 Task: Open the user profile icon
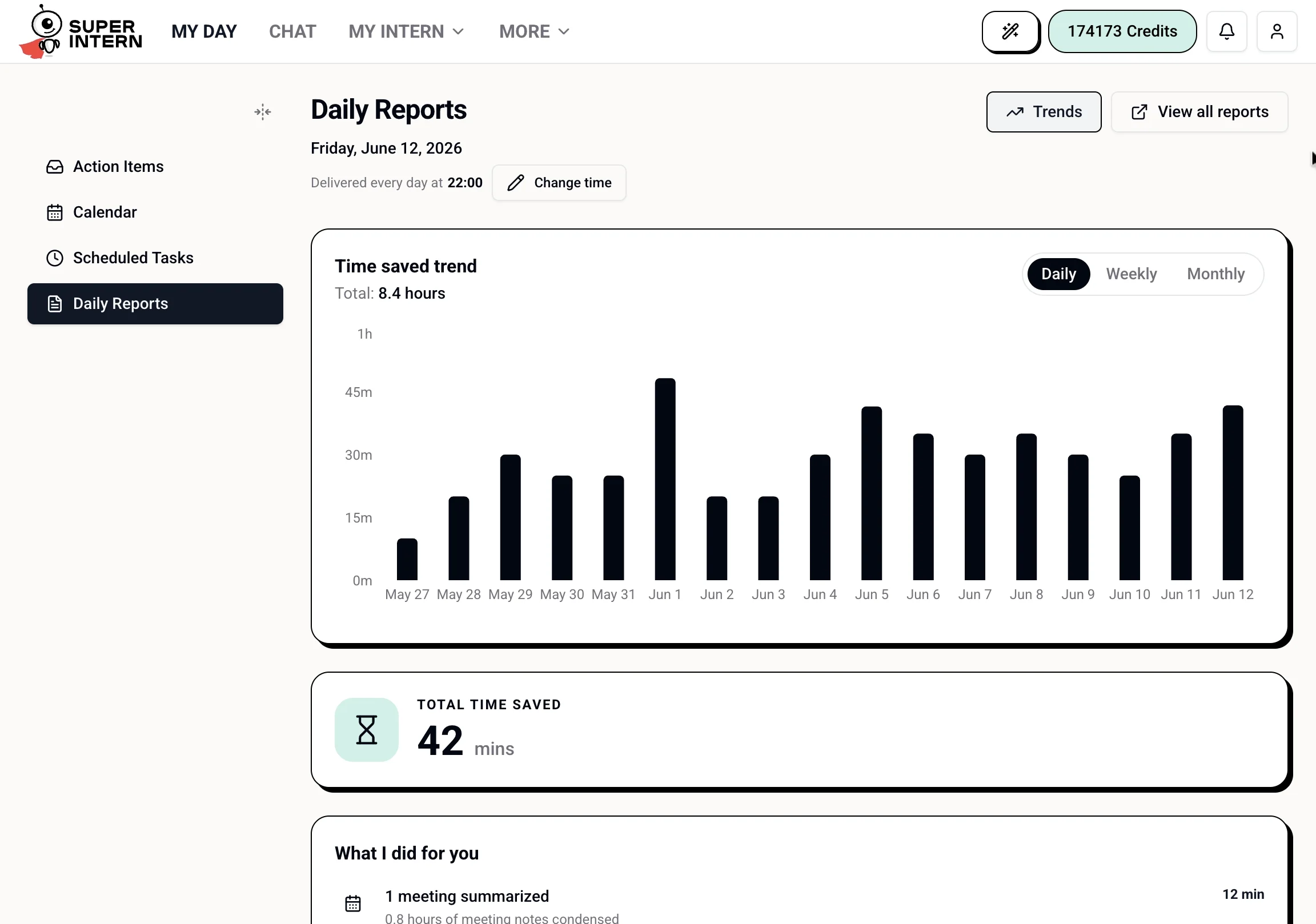point(1277,31)
